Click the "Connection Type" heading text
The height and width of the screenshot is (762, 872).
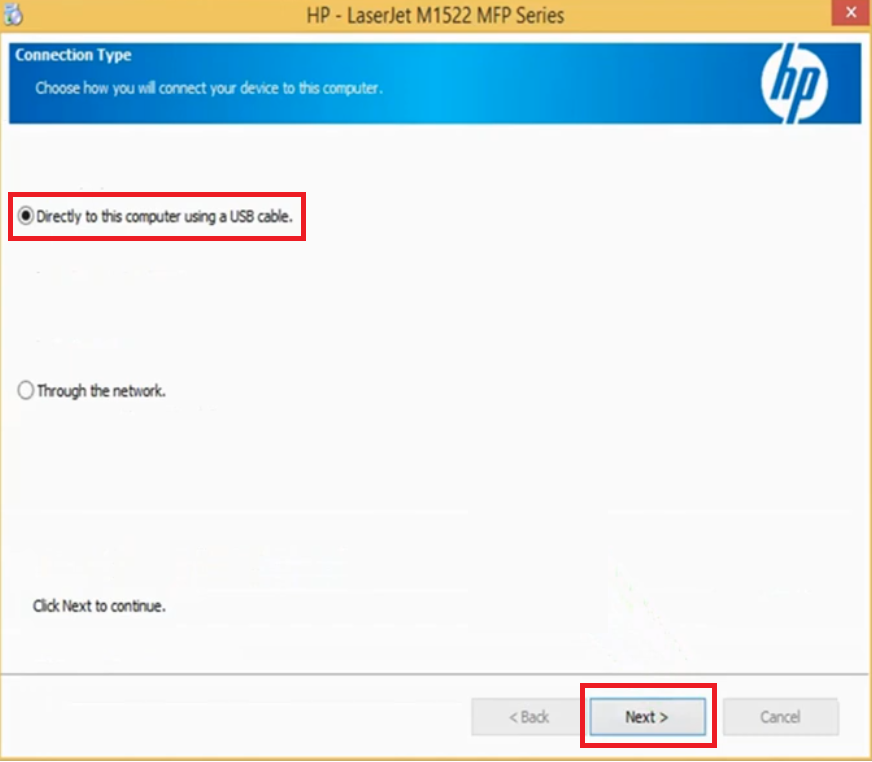(x=73, y=55)
